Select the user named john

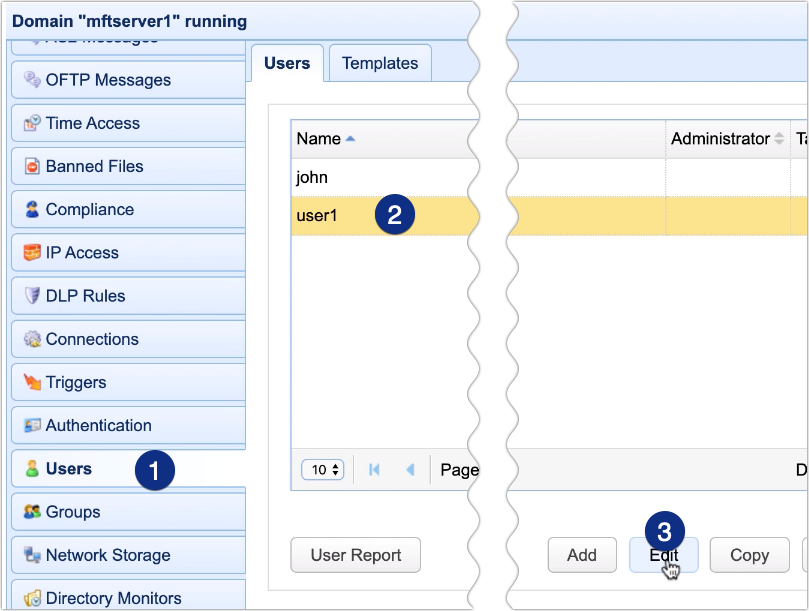coord(310,177)
